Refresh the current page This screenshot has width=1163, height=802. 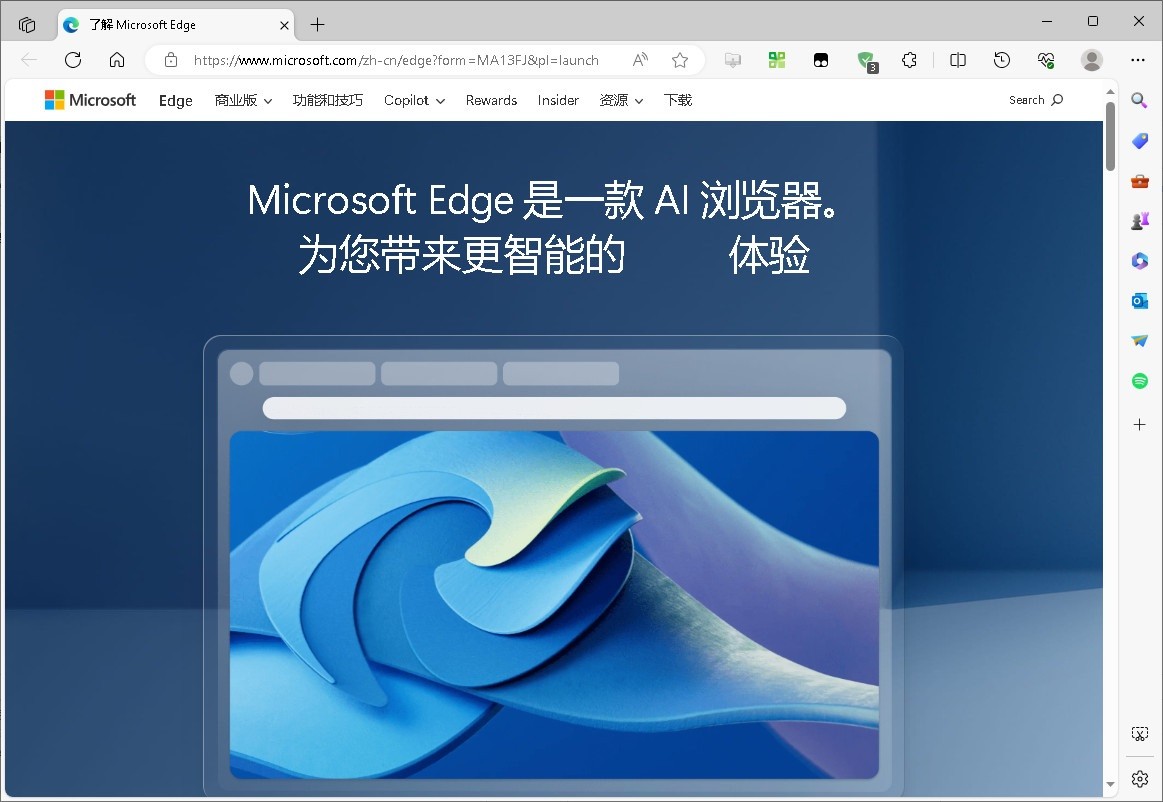pos(73,60)
